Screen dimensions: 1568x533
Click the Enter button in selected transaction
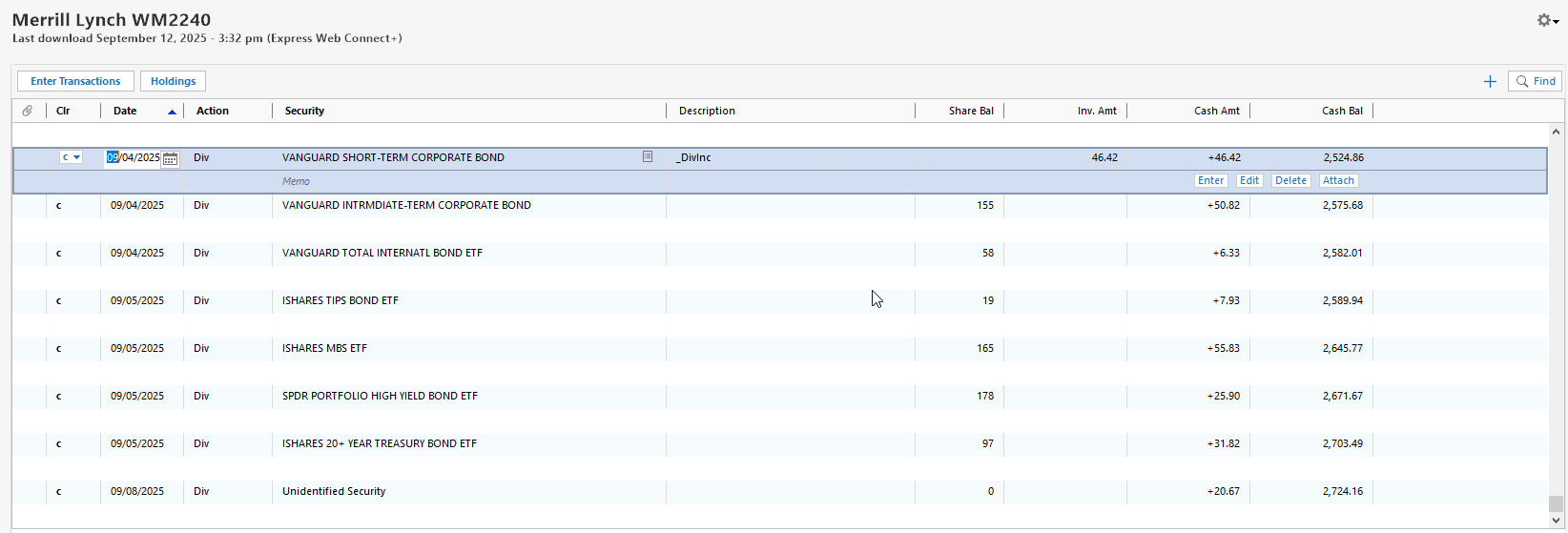tap(1210, 180)
